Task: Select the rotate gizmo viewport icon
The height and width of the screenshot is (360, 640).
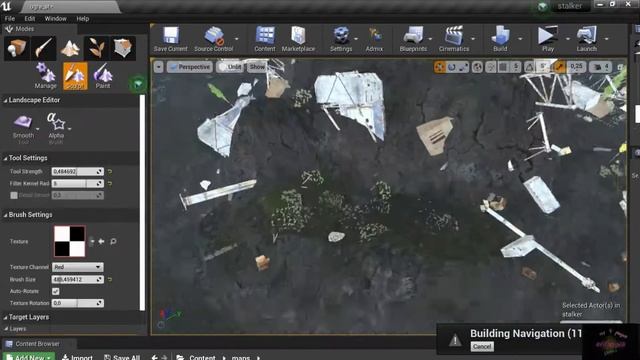Action: coord(451,67)
